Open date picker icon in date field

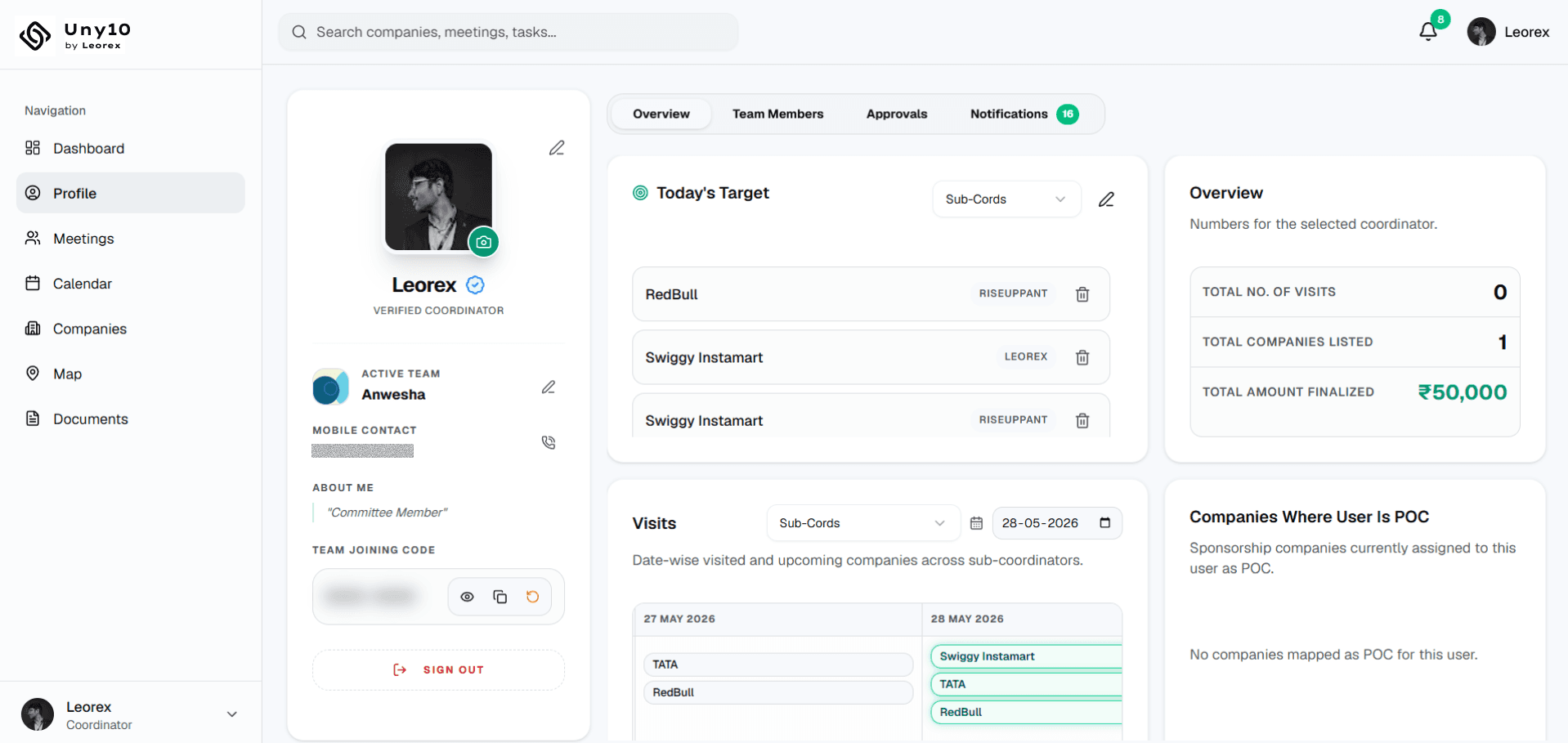coord(1105,523)
